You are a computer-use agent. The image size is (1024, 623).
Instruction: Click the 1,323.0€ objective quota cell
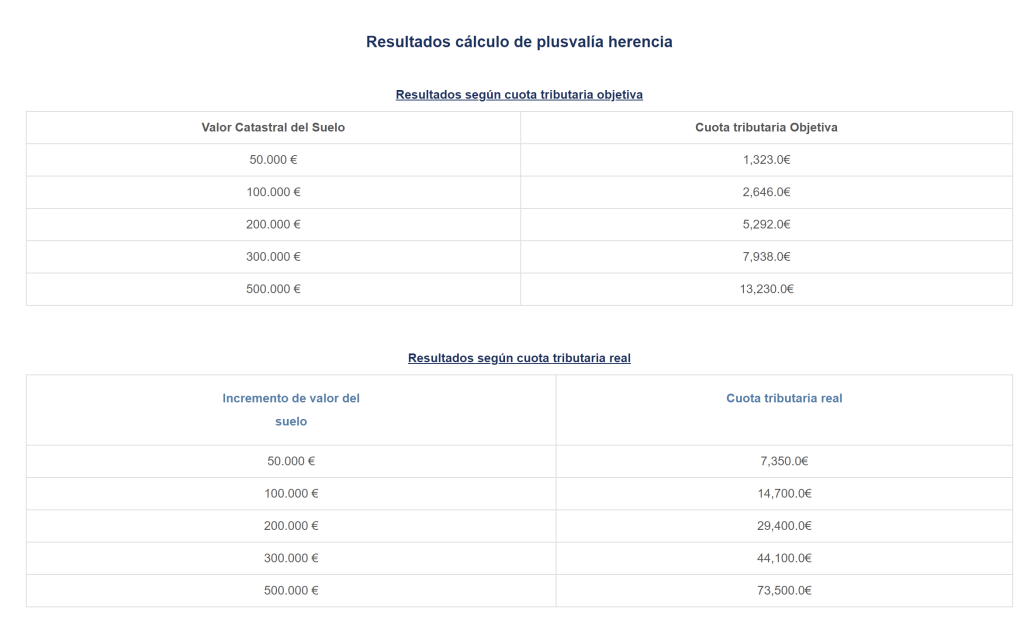tap(767, 160)
